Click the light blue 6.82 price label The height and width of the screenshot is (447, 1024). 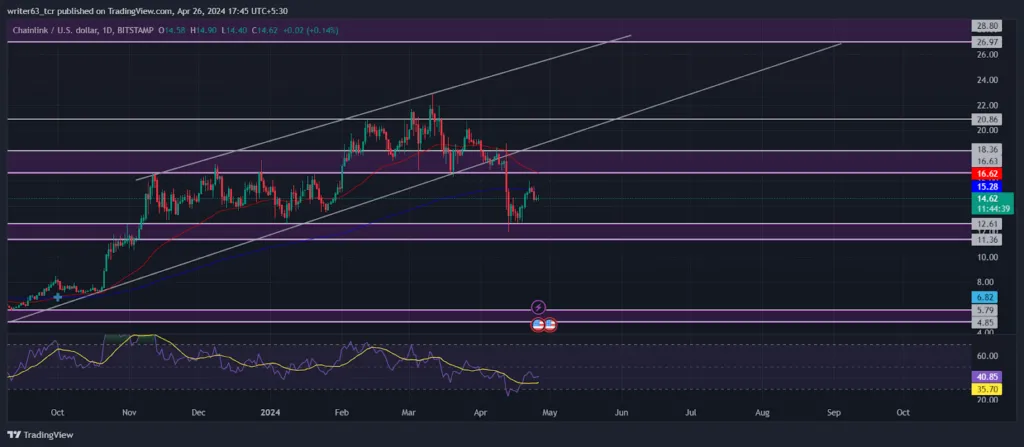983,297
